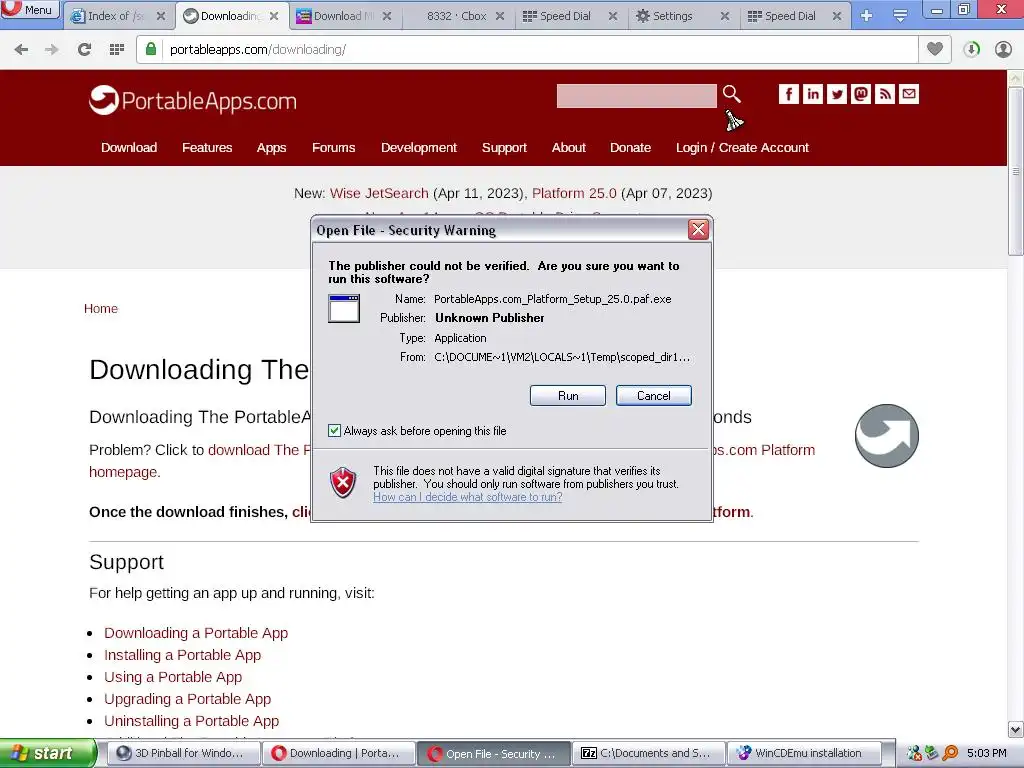Open the Windows start button
This screenshot has height=768, width=1024.
pyautogui.click(x=48, y=753)
